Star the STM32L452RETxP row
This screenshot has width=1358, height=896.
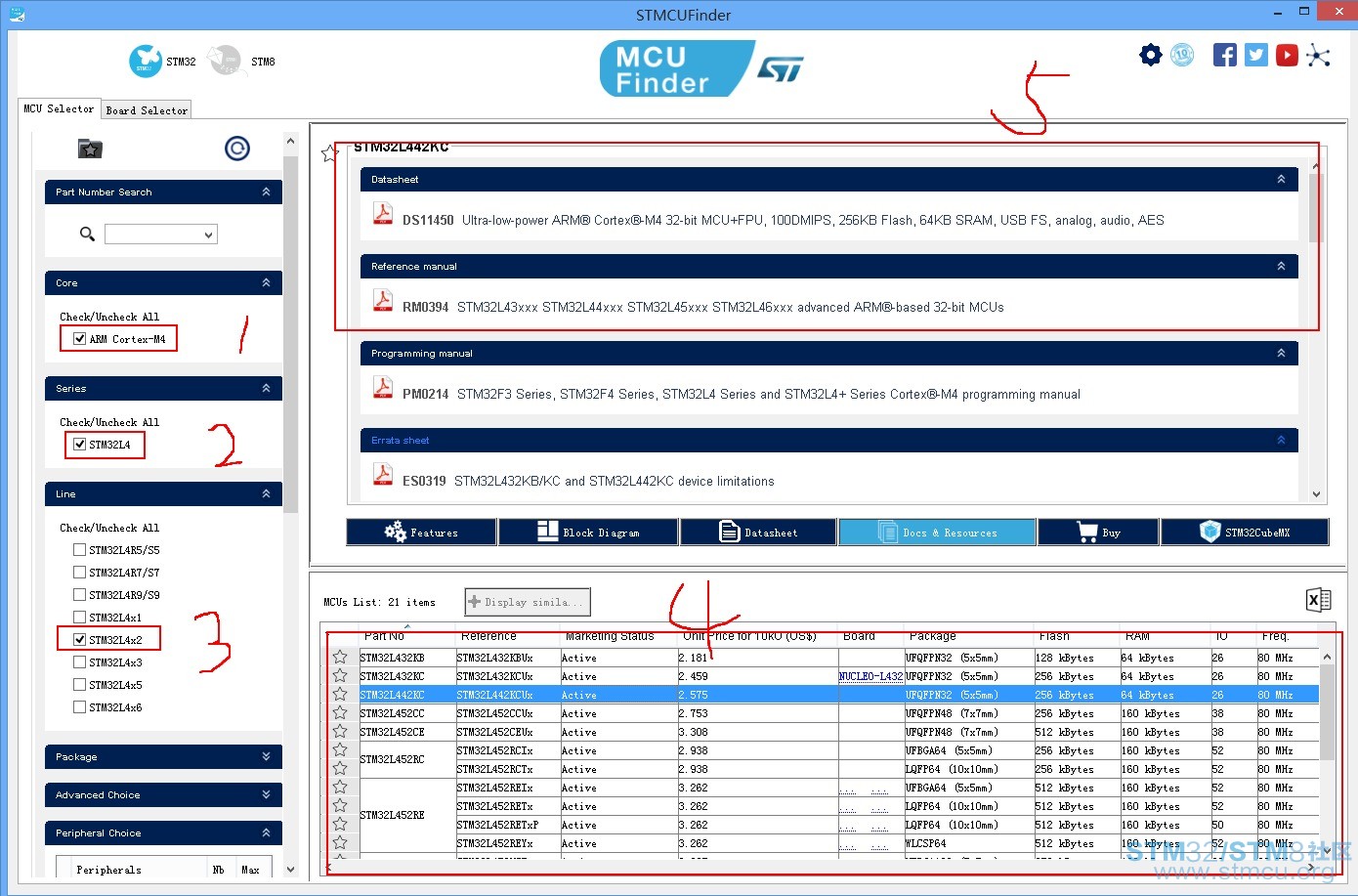pos(340,824)
